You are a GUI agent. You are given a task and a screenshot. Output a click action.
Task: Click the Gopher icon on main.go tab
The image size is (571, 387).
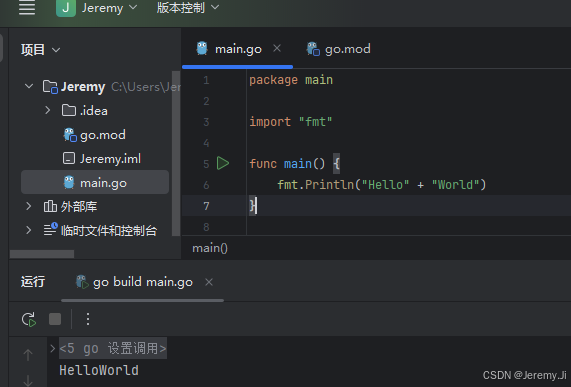tap(202, 48)
